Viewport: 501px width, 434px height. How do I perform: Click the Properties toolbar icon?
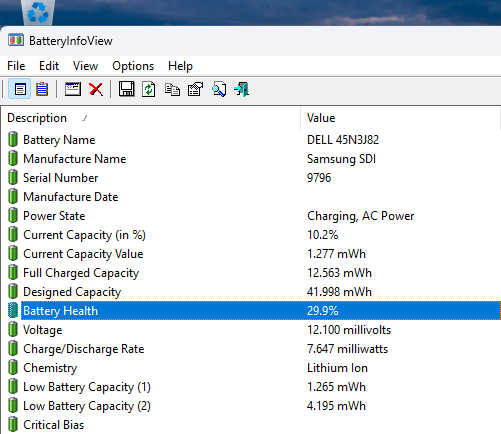(196, 89)
